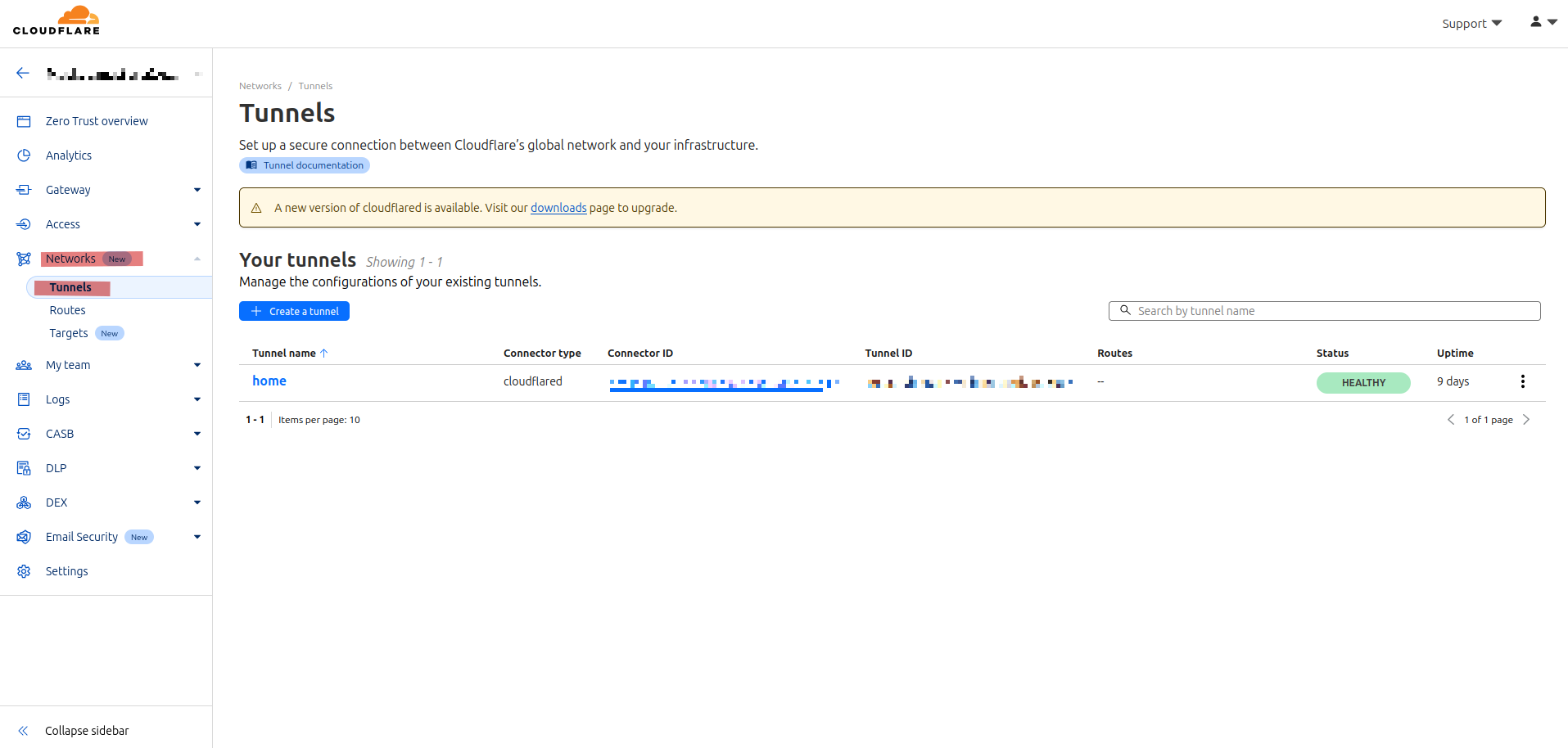
Task: Expand the DEX menu arrow
Action: [197, 502]
